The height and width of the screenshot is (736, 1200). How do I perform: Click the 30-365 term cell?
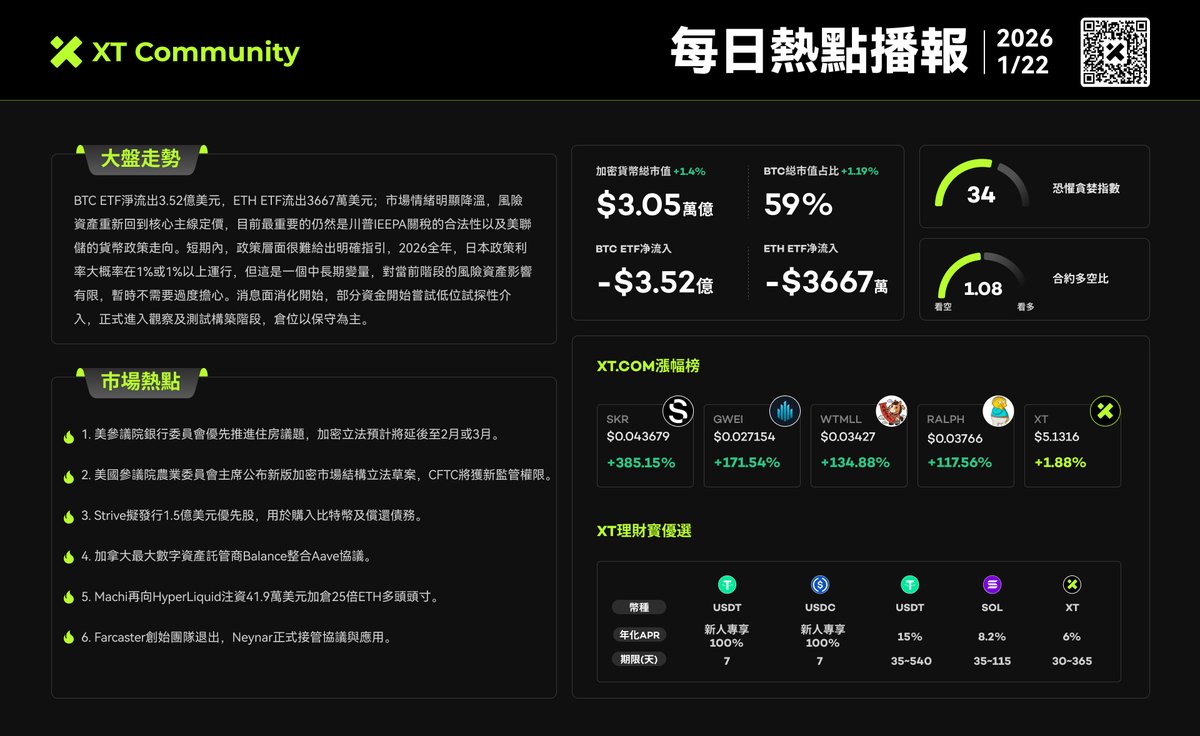pos(1072,661)
